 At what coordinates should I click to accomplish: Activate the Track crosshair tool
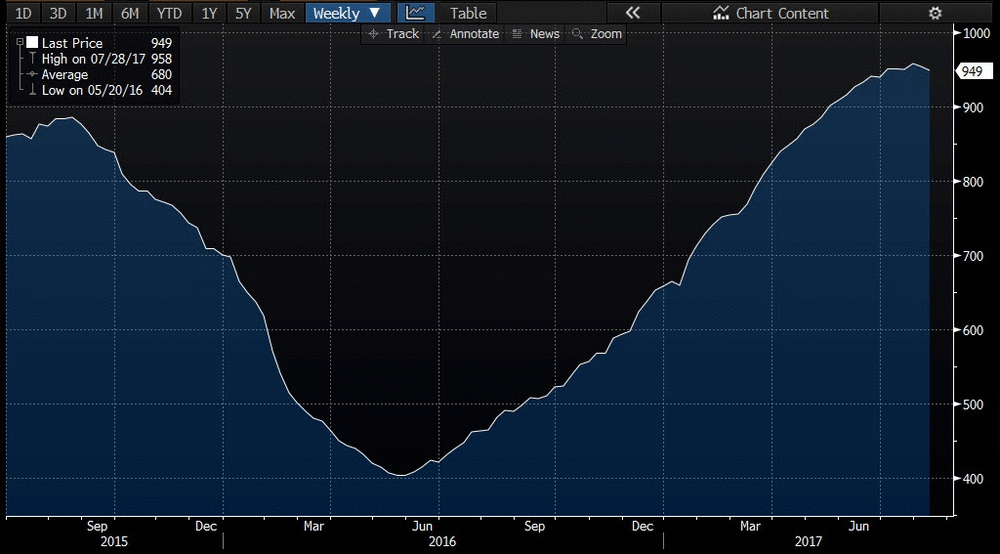pos(394,34)
